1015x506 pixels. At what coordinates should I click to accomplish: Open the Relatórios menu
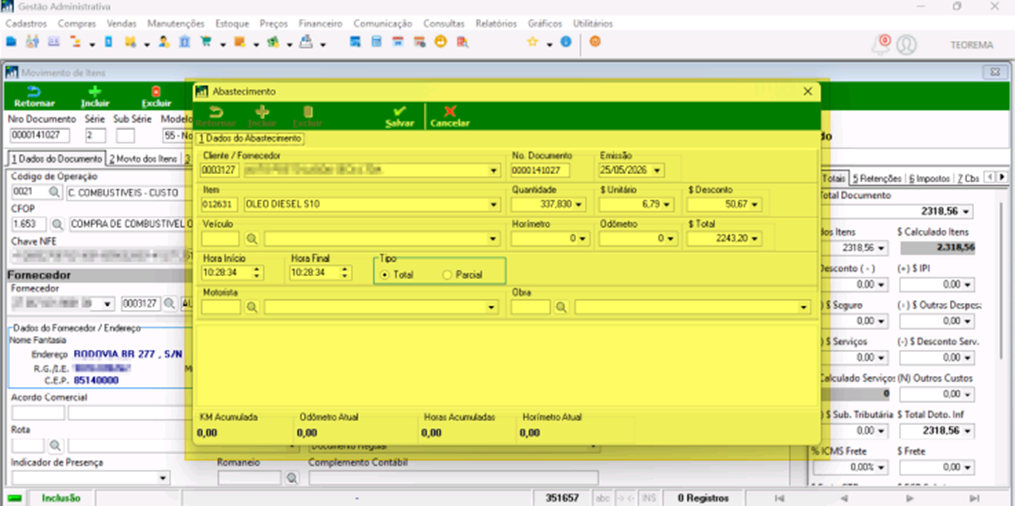click(496, 23)
